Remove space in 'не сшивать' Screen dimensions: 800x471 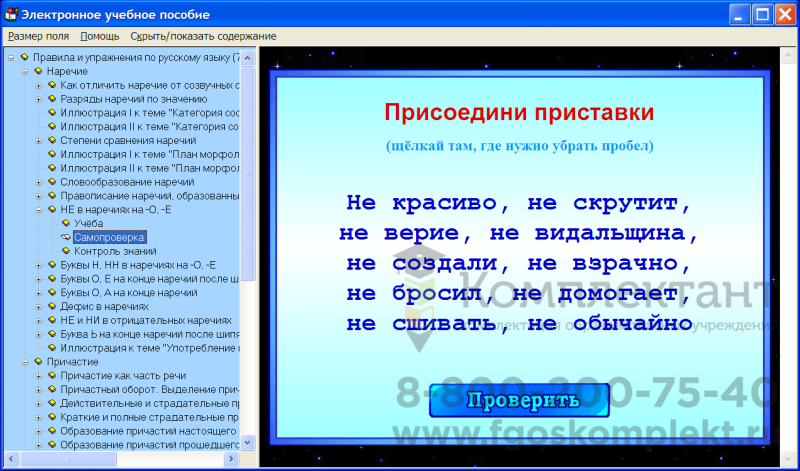[x=384, y=324]
